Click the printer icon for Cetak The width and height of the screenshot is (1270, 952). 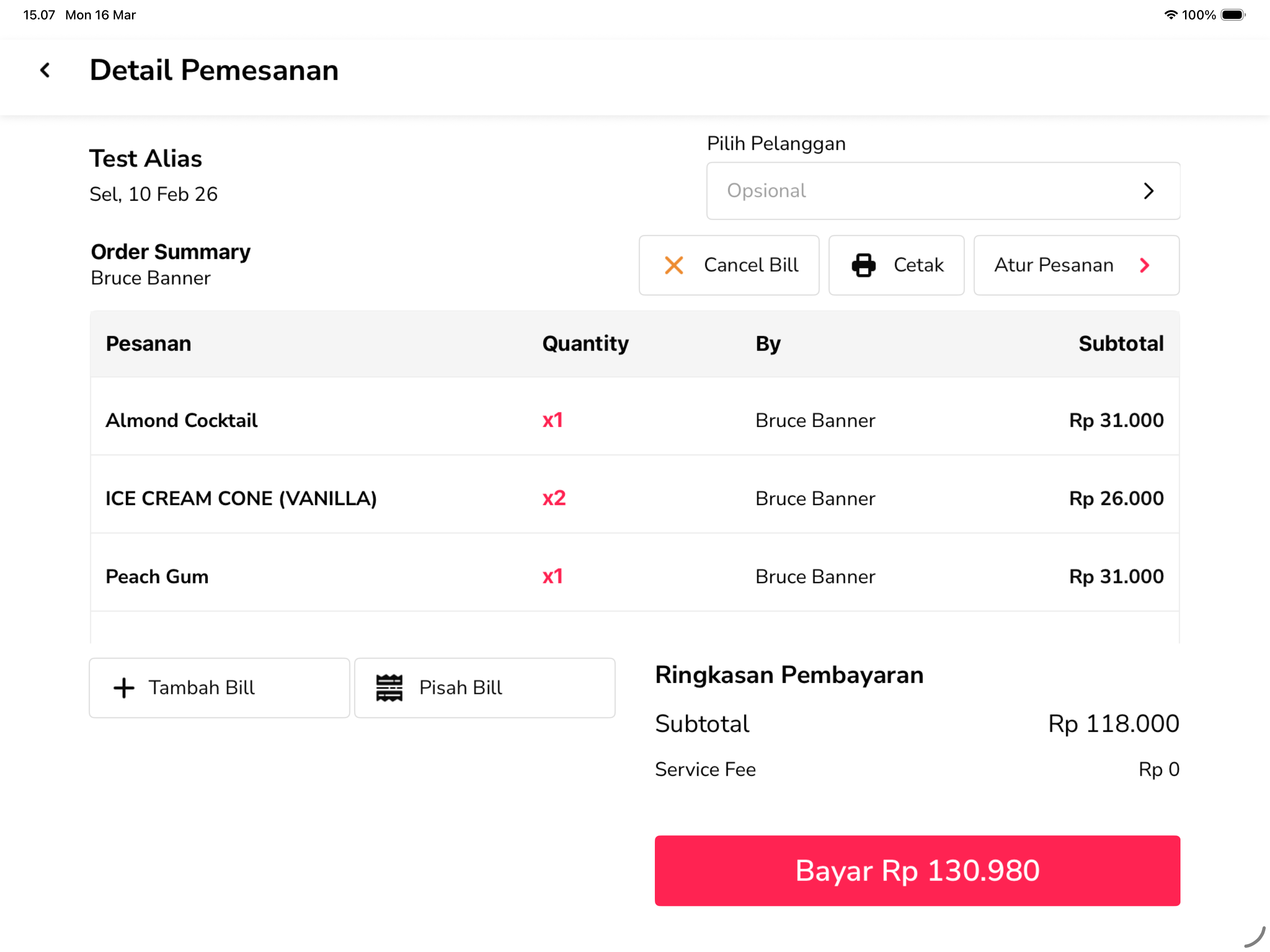(x=863, y=265)
